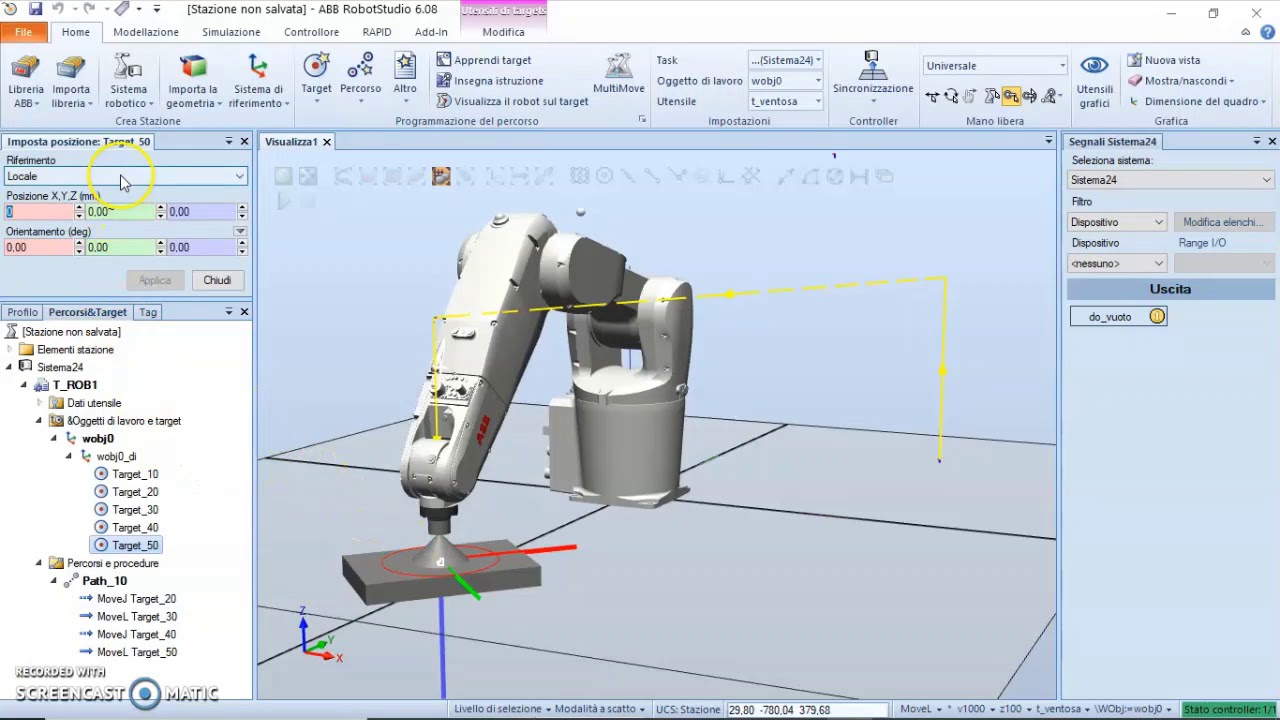Click the Z orientation input field
1280x720 pixels.
(202, 247)
